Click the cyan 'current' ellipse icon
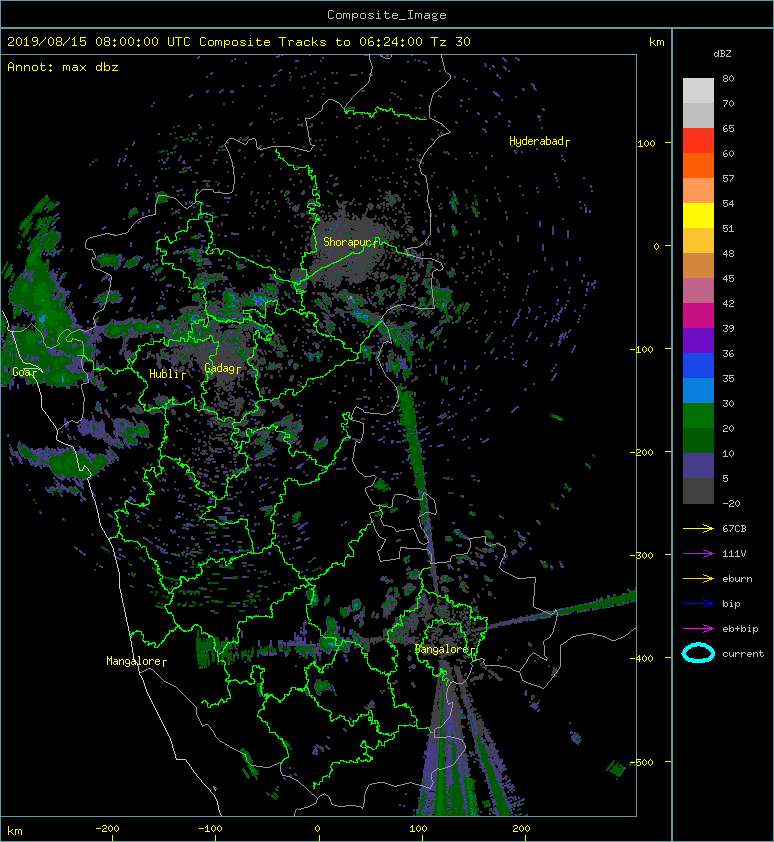 [x=698, y=653]
